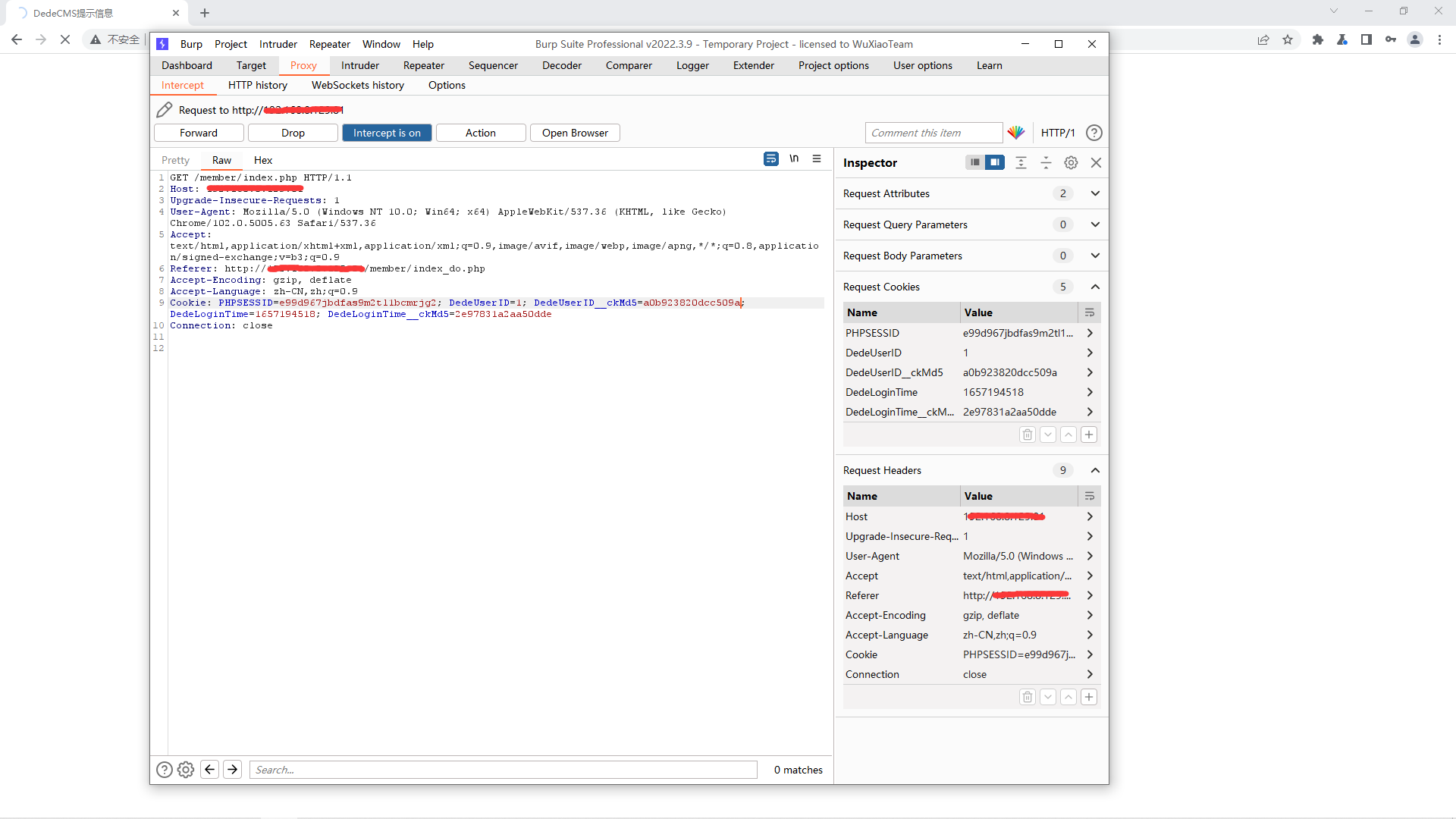This screenshot has width=1456, height=819.
Task: Add a new cookie with the plus icon
Action: coord(1089,435)
